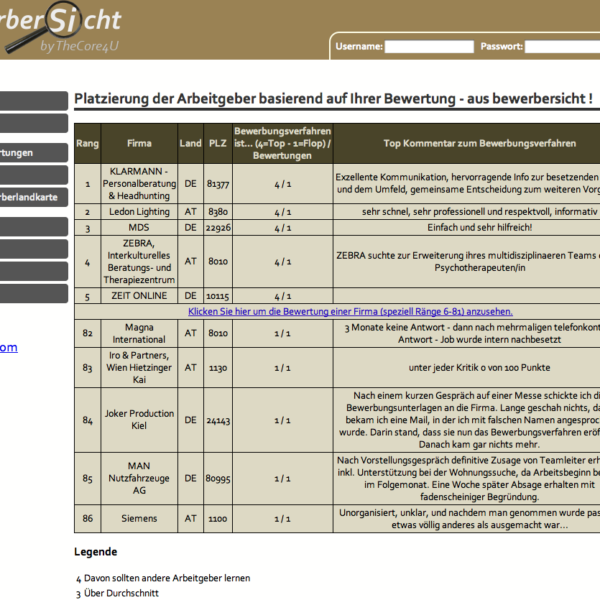Focus the Username input field

[429, 47]
